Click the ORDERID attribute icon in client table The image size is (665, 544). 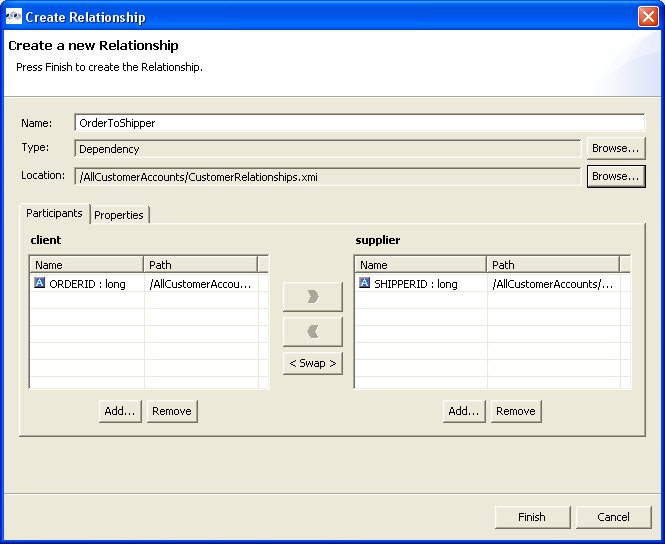[40, 284]
